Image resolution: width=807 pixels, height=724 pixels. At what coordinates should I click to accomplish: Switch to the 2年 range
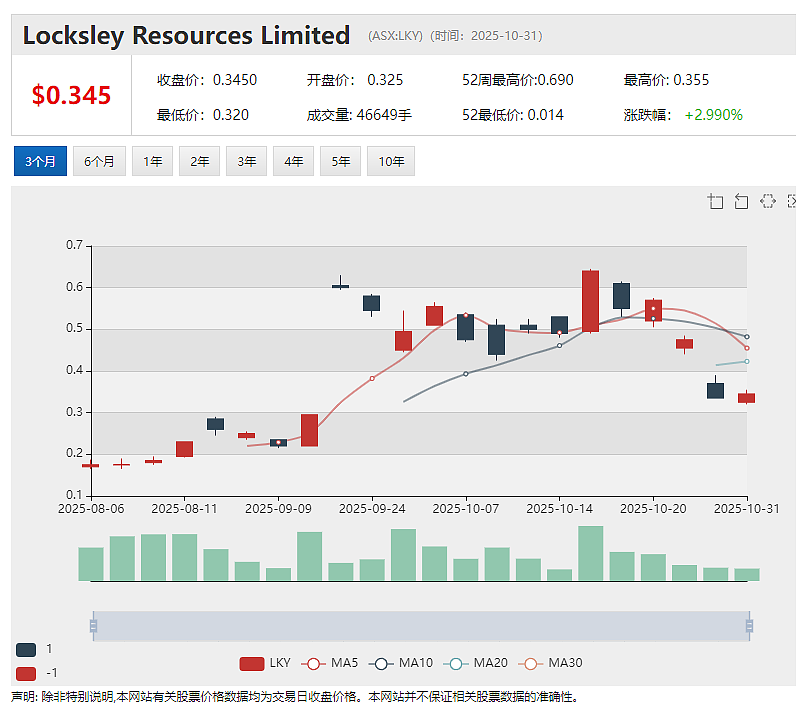tap(200, 161)
